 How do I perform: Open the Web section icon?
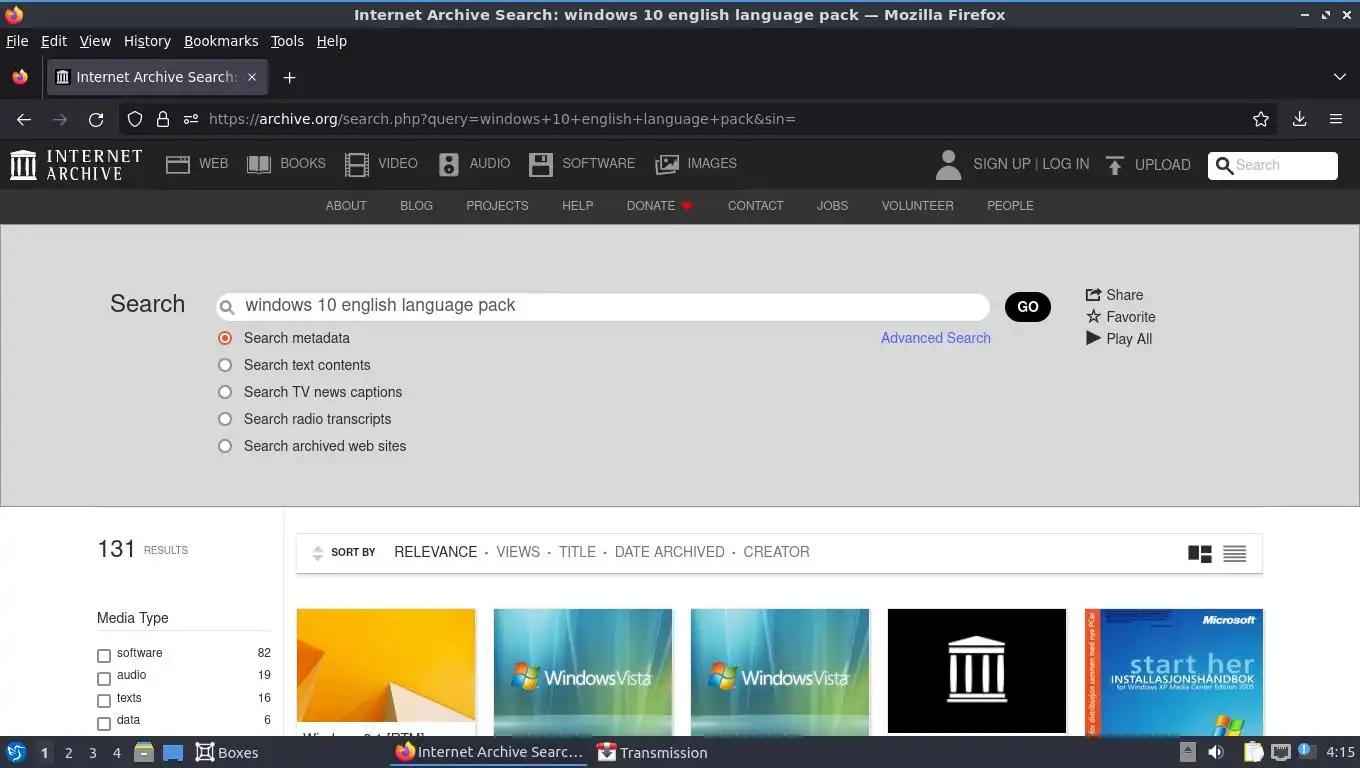coord(178,165)
